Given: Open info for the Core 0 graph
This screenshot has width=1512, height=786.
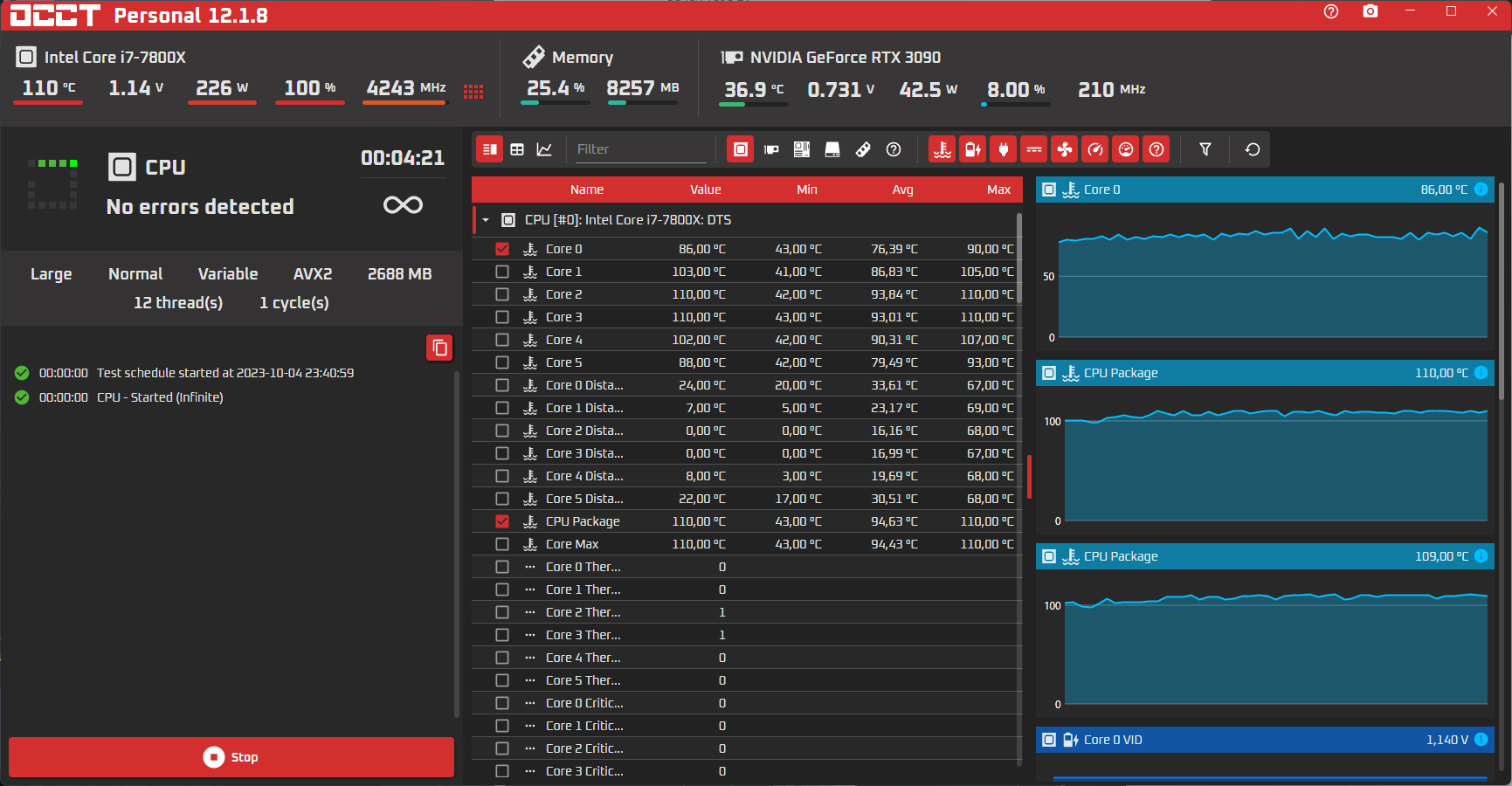Looking at the screenshot, I should (x=1481, y=190).
